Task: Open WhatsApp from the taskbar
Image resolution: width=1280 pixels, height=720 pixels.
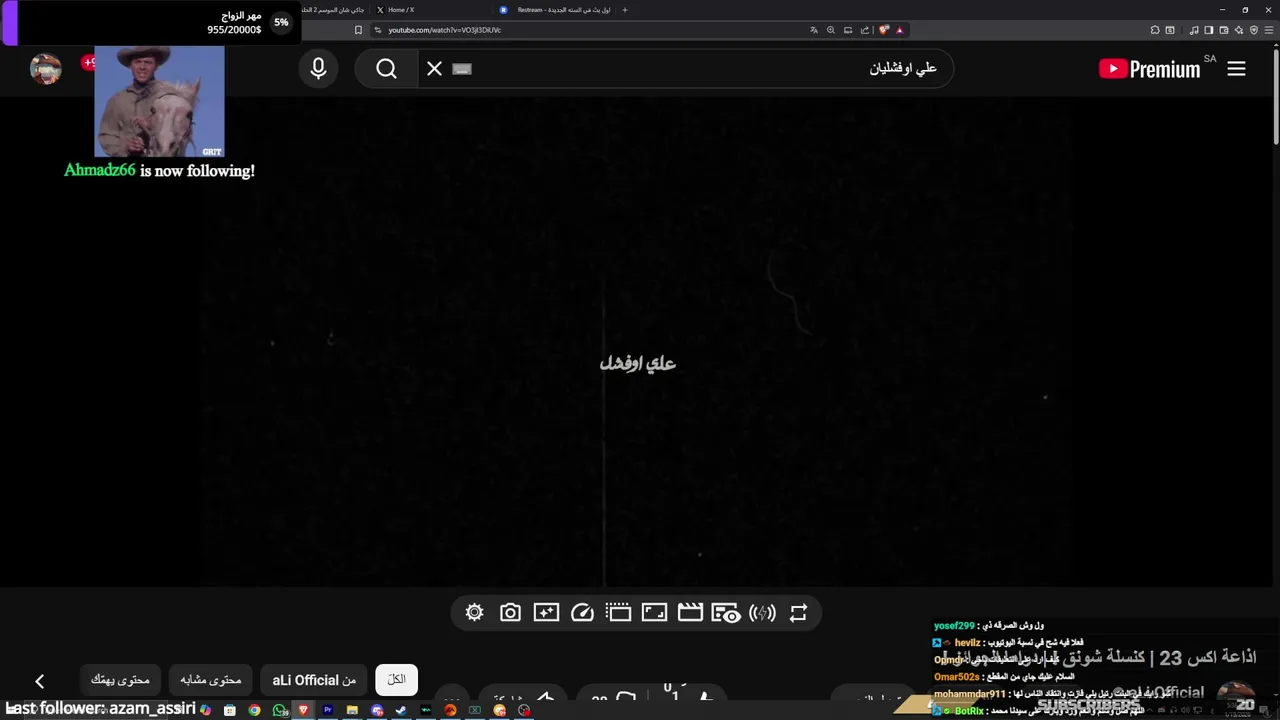Action: tap(279, 710)
